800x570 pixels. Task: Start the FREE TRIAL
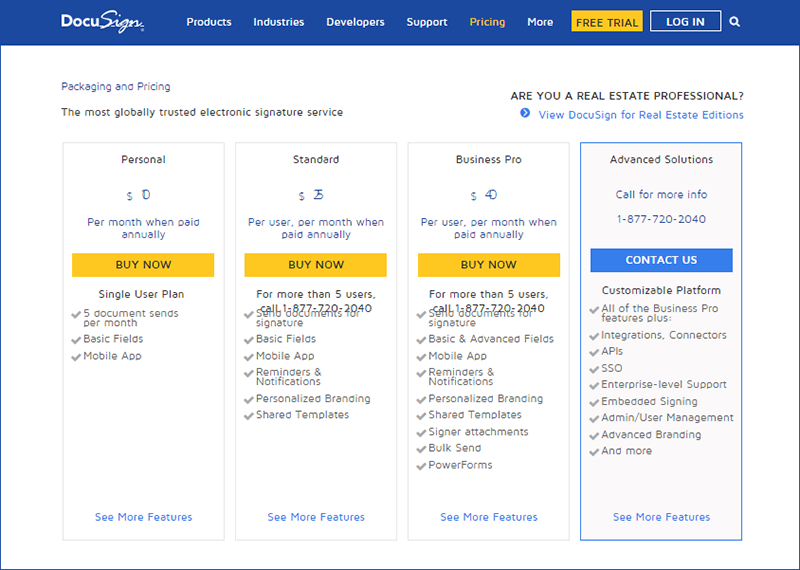pyautogui.click(x=607, y=21)
